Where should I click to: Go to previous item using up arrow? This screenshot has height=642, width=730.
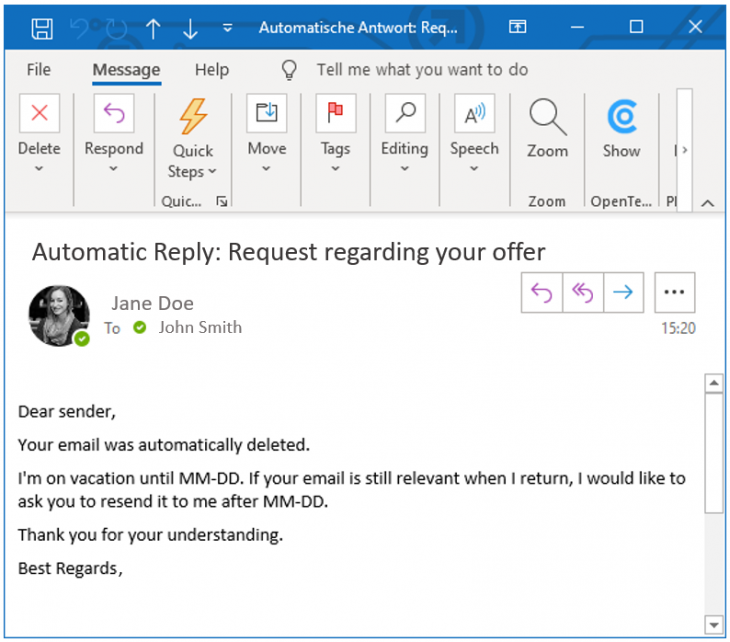(x=152, y=28)
